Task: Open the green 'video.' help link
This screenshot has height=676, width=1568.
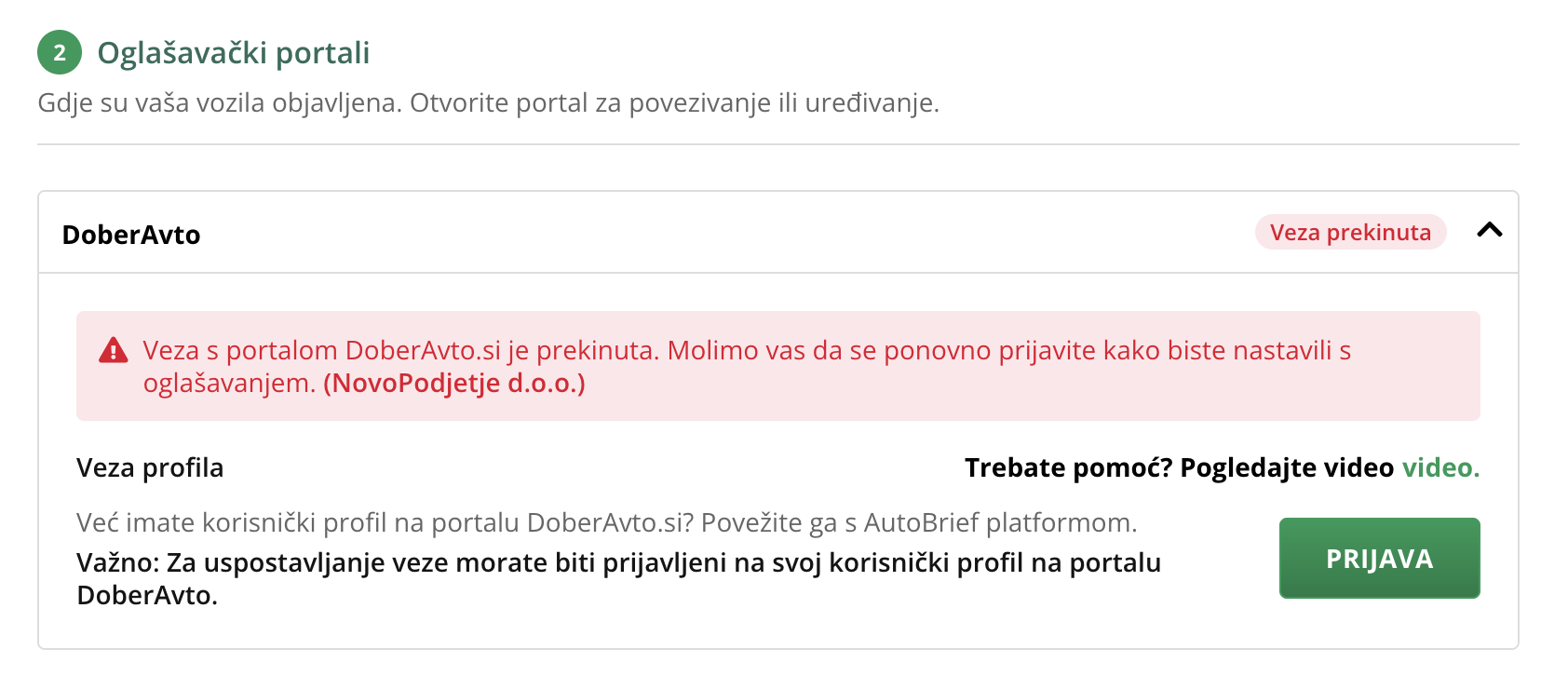Action: click(x=1440, y=467)
